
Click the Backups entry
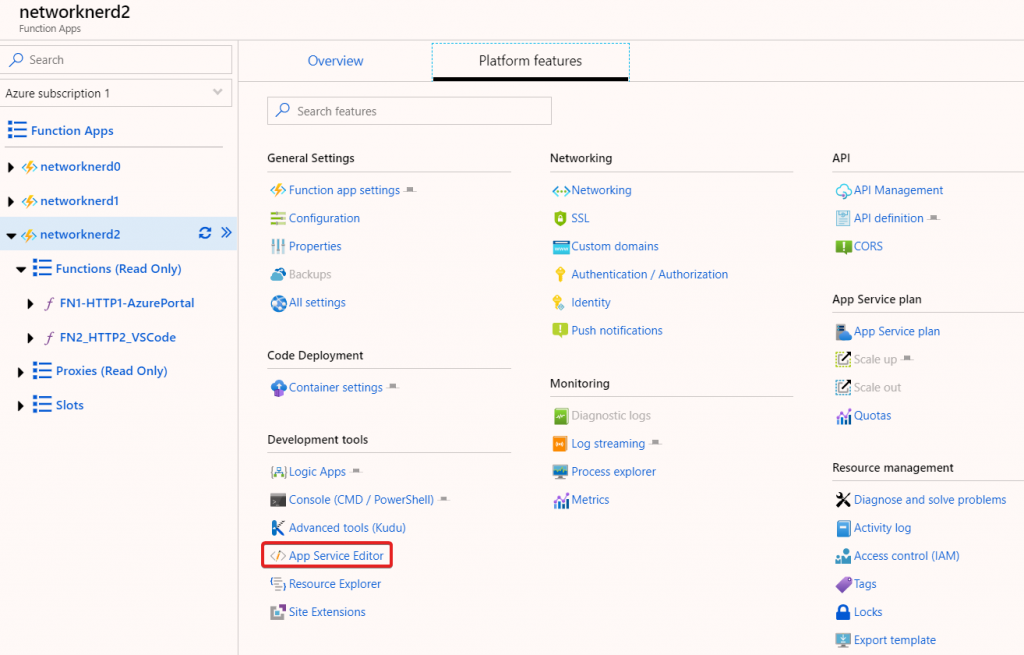pyautogui.click(x=310, y=274)
